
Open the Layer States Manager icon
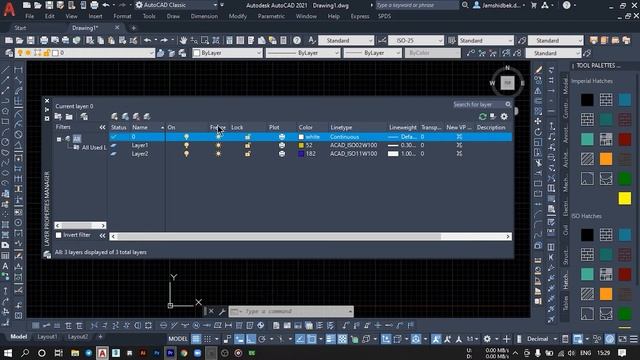[84, 117]
